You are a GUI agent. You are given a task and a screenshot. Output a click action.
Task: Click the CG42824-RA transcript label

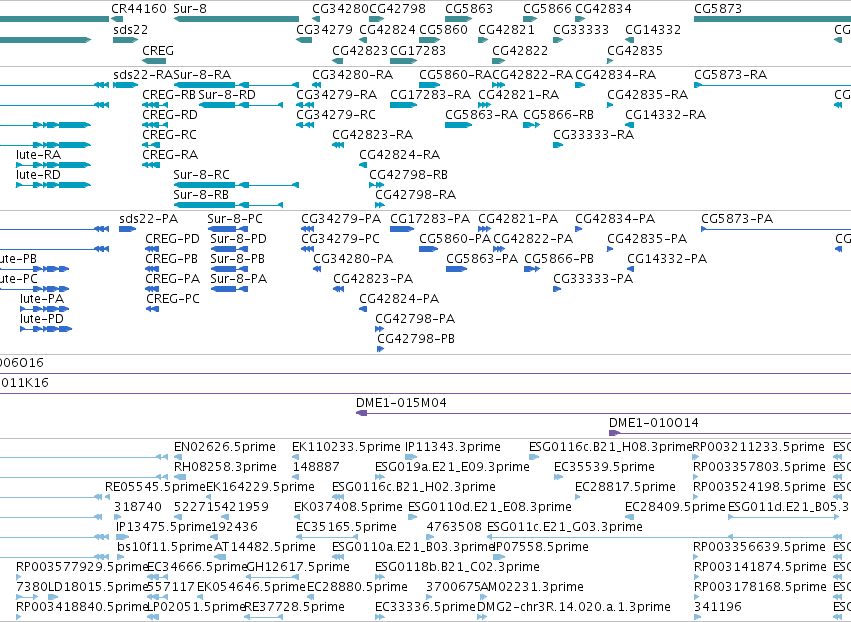point(399,154)
